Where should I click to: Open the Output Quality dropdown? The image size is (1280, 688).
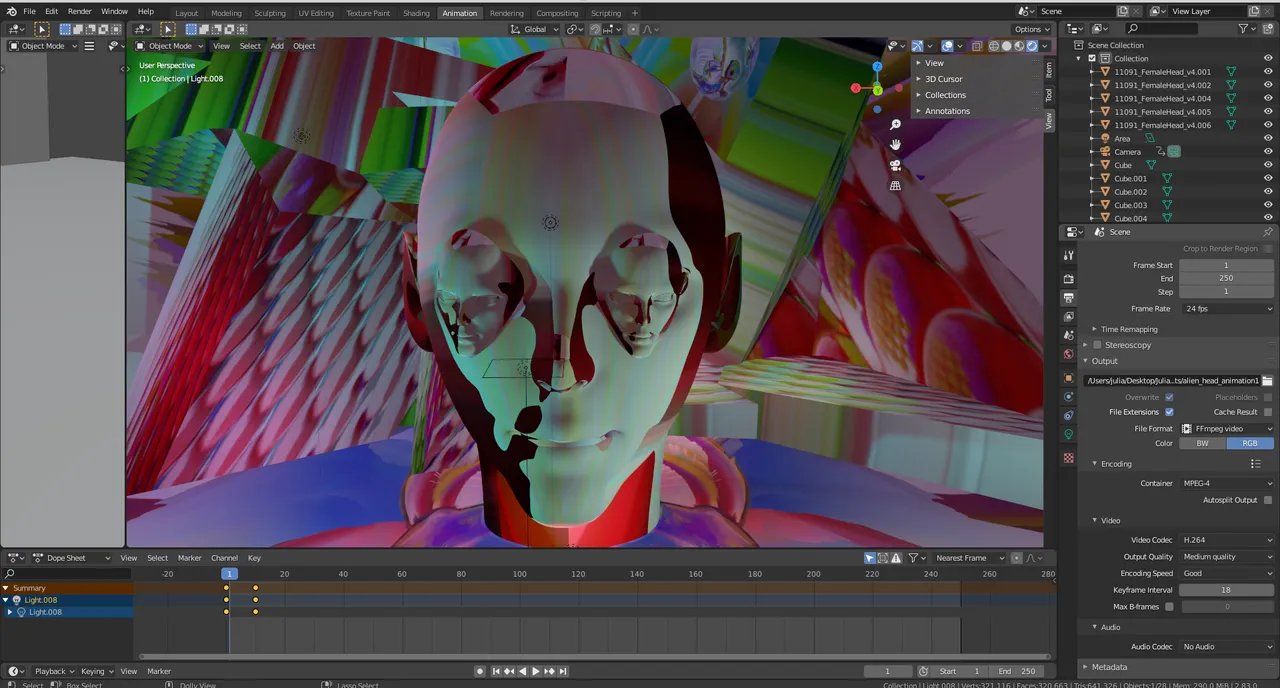pyautogui.click(x=1227, y=557)
